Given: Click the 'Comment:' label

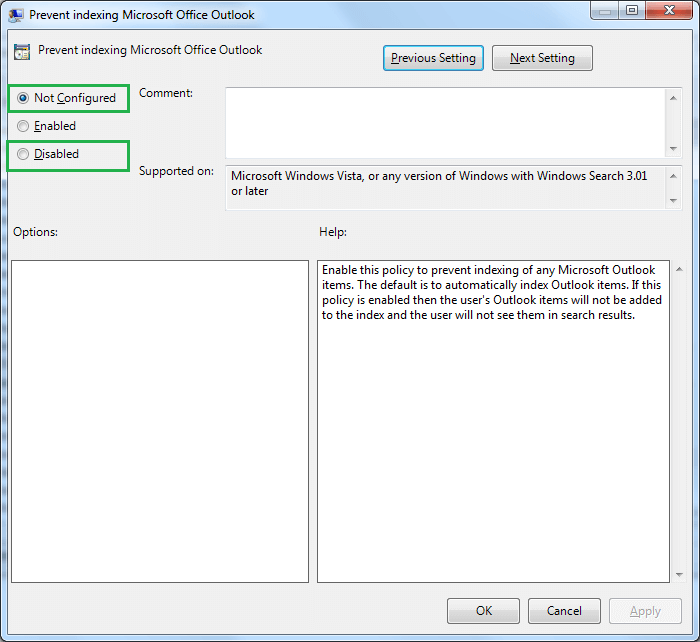Looking at the screenshot, I should point(166,93).
